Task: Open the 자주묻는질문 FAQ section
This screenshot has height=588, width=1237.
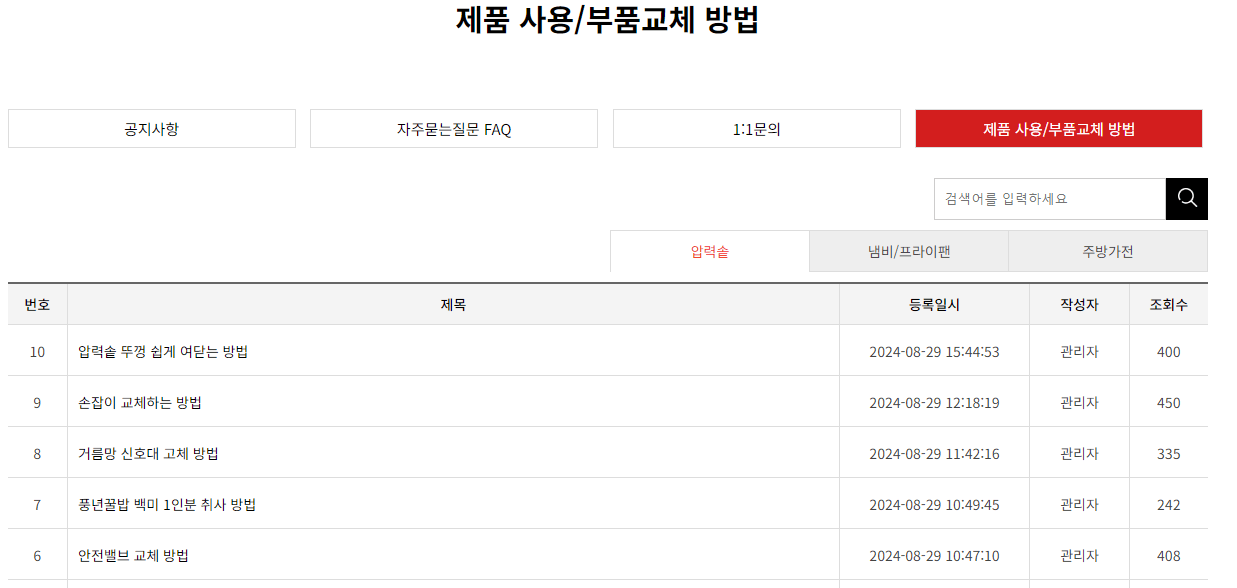Action: pyautogui.click(x=453, y=128)
